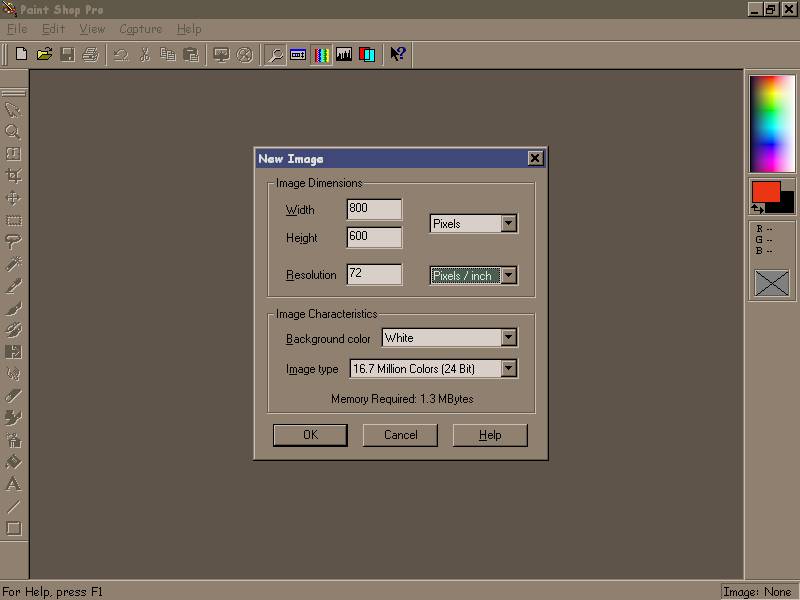Toggle the Control Palette toolbar icon

298,54
